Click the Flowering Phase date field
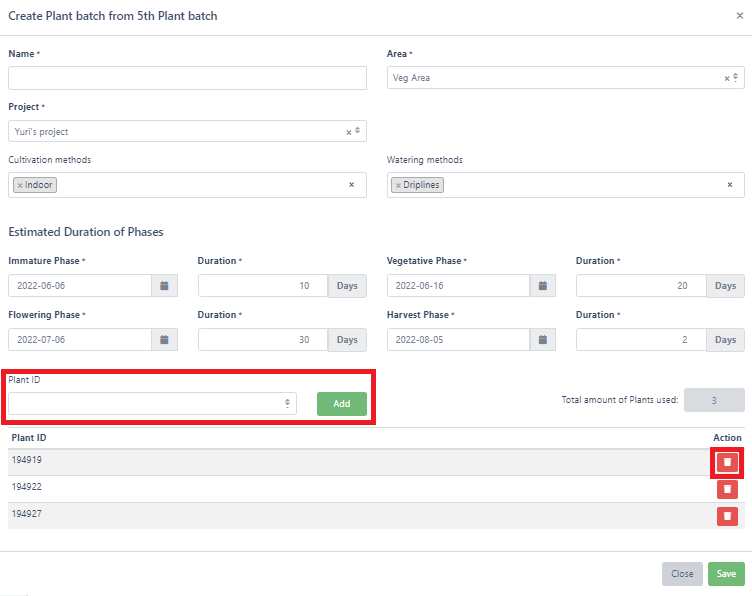Viewport: 752px width, 596px height. [x=80, y=340]
